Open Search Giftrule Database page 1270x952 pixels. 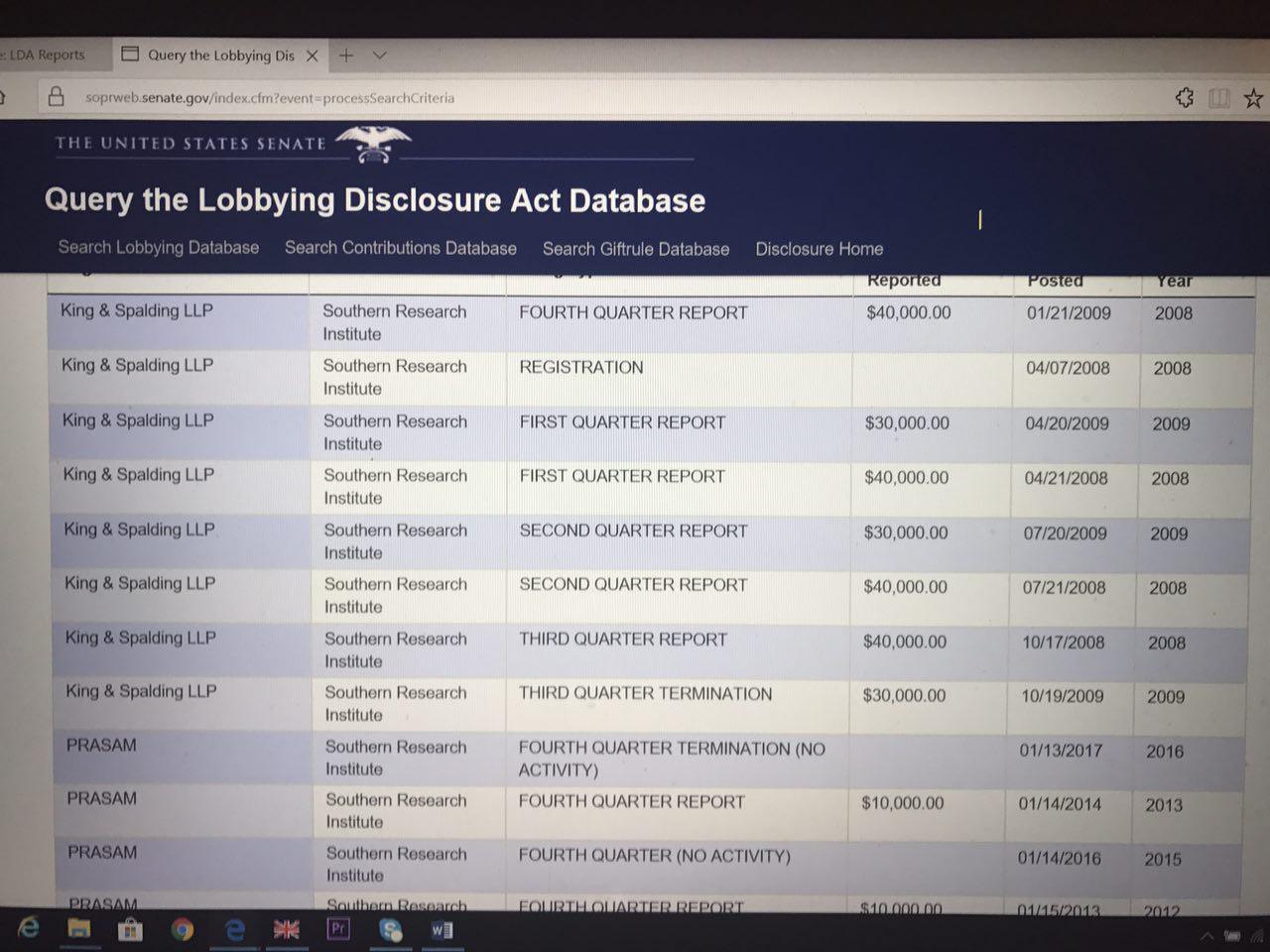coord(635,249)
